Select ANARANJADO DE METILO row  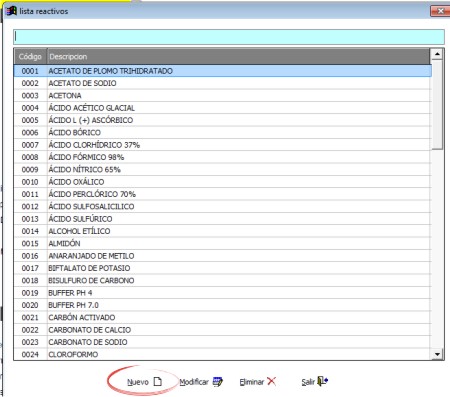click(x=222, y=256)
